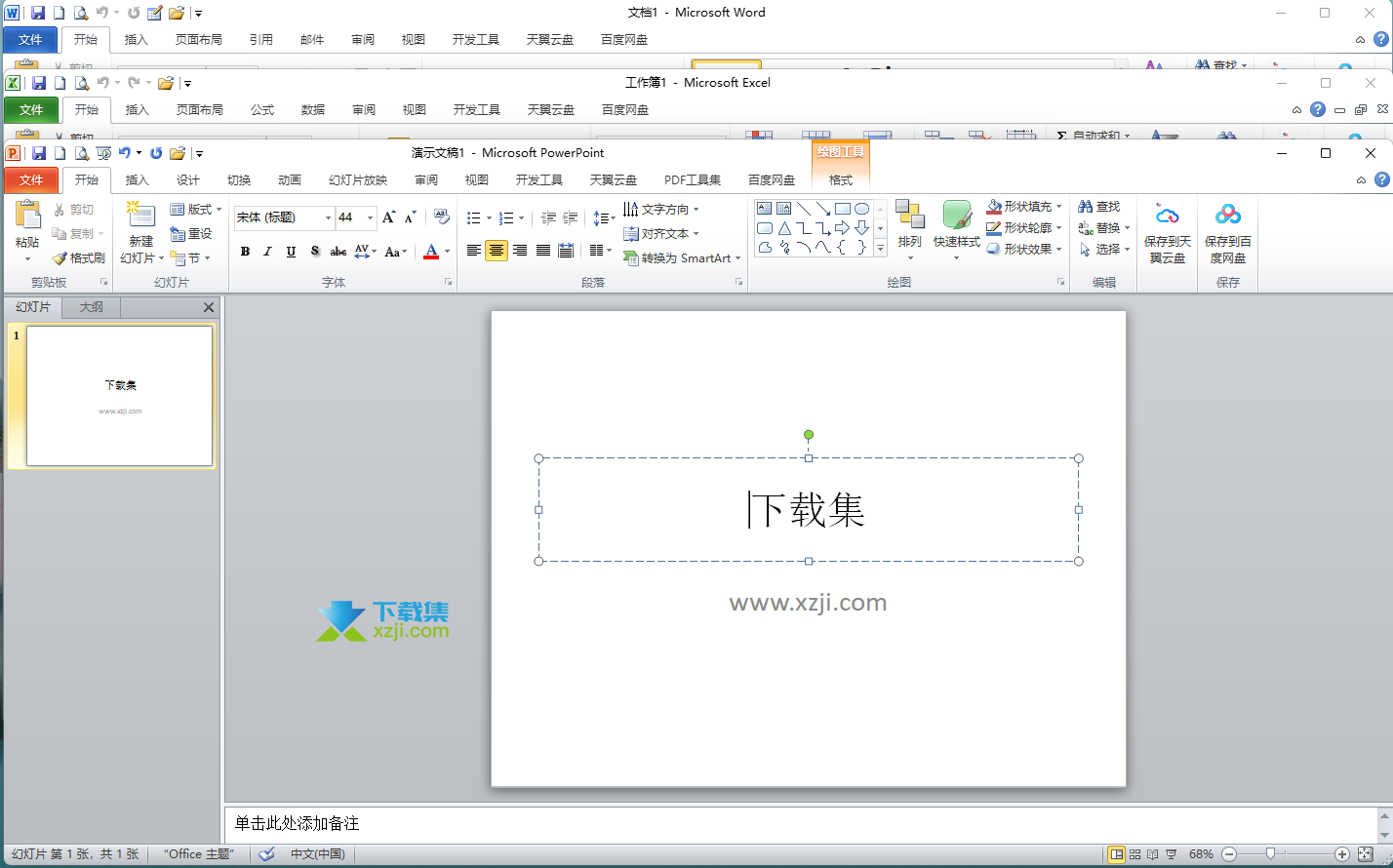Screen dimensions: 1393x868
Task: Toggle italic formatting
Action: (267, 252)
